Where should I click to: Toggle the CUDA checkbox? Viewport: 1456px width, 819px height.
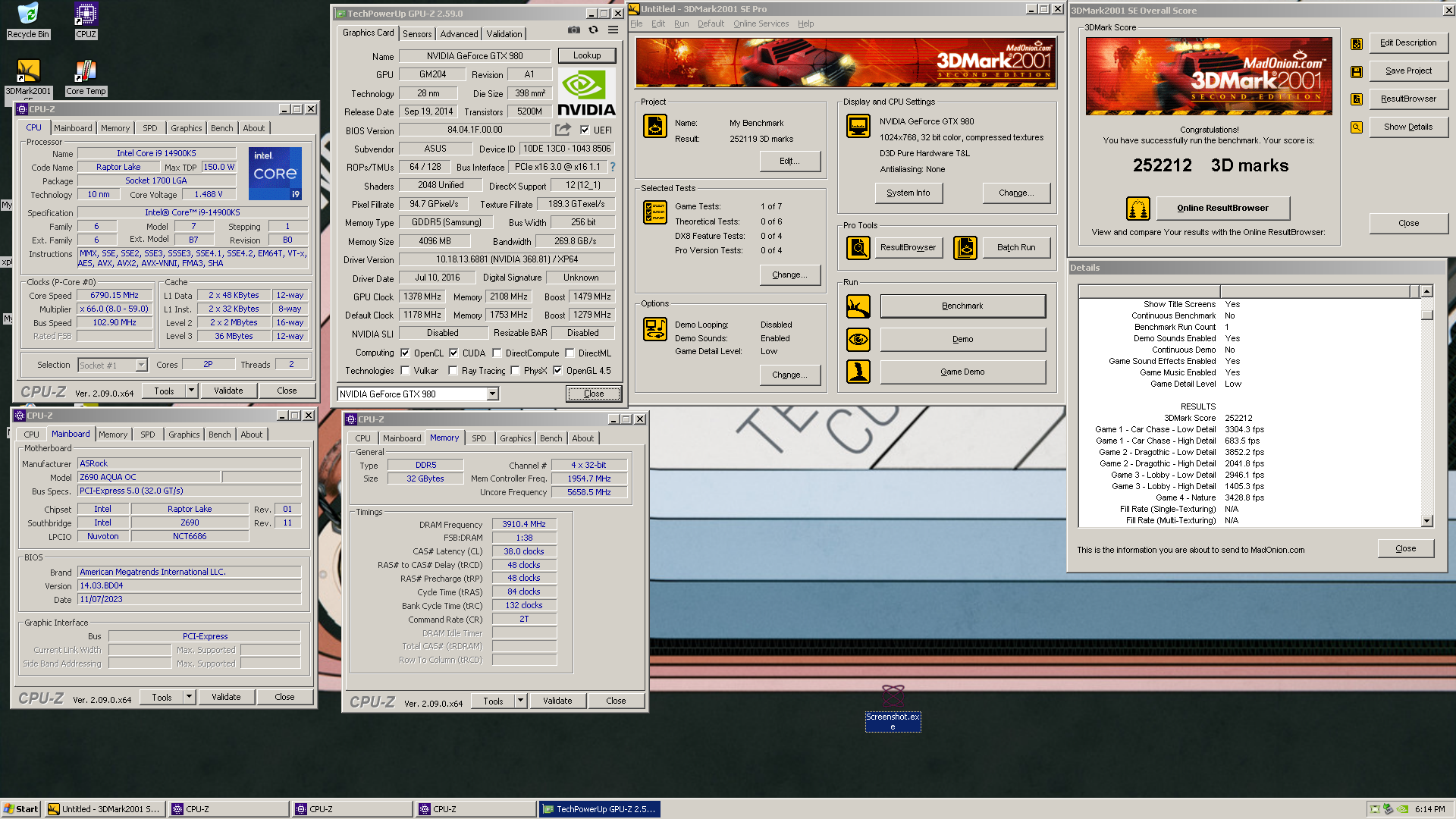point(453,353)
